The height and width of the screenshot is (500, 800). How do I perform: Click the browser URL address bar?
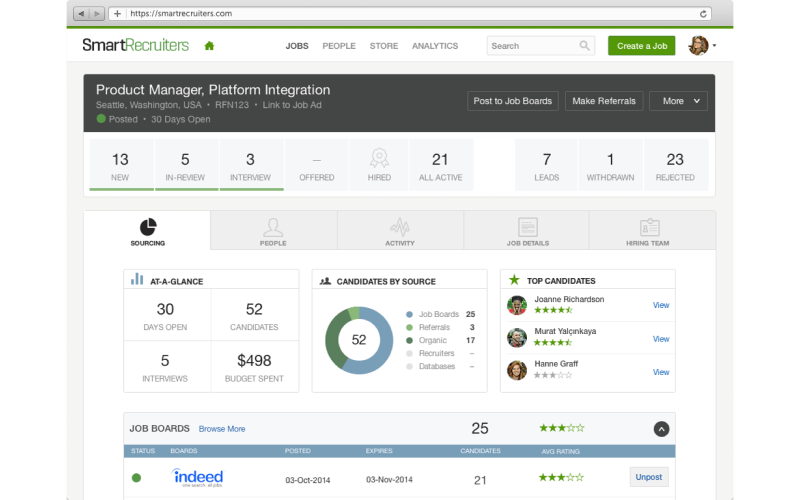tap(408, 14)
